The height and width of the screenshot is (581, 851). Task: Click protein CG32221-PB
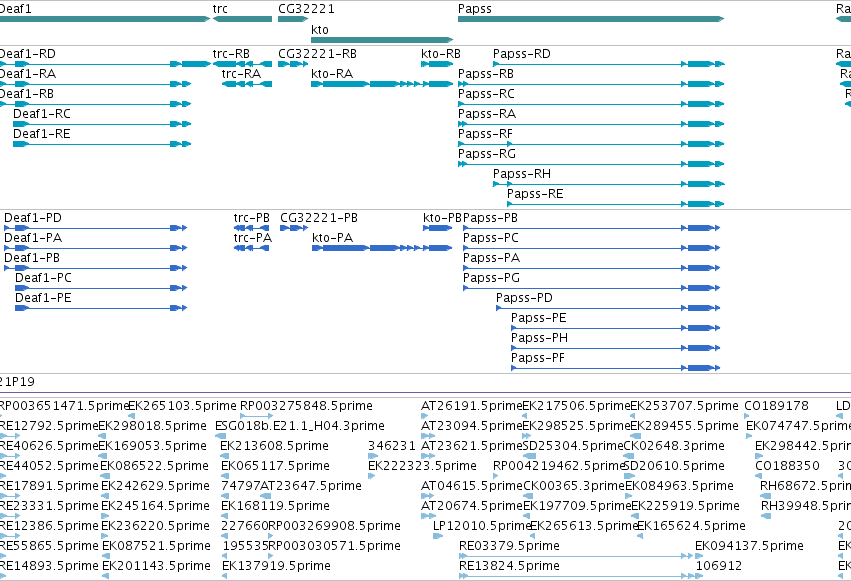(294, 228)
